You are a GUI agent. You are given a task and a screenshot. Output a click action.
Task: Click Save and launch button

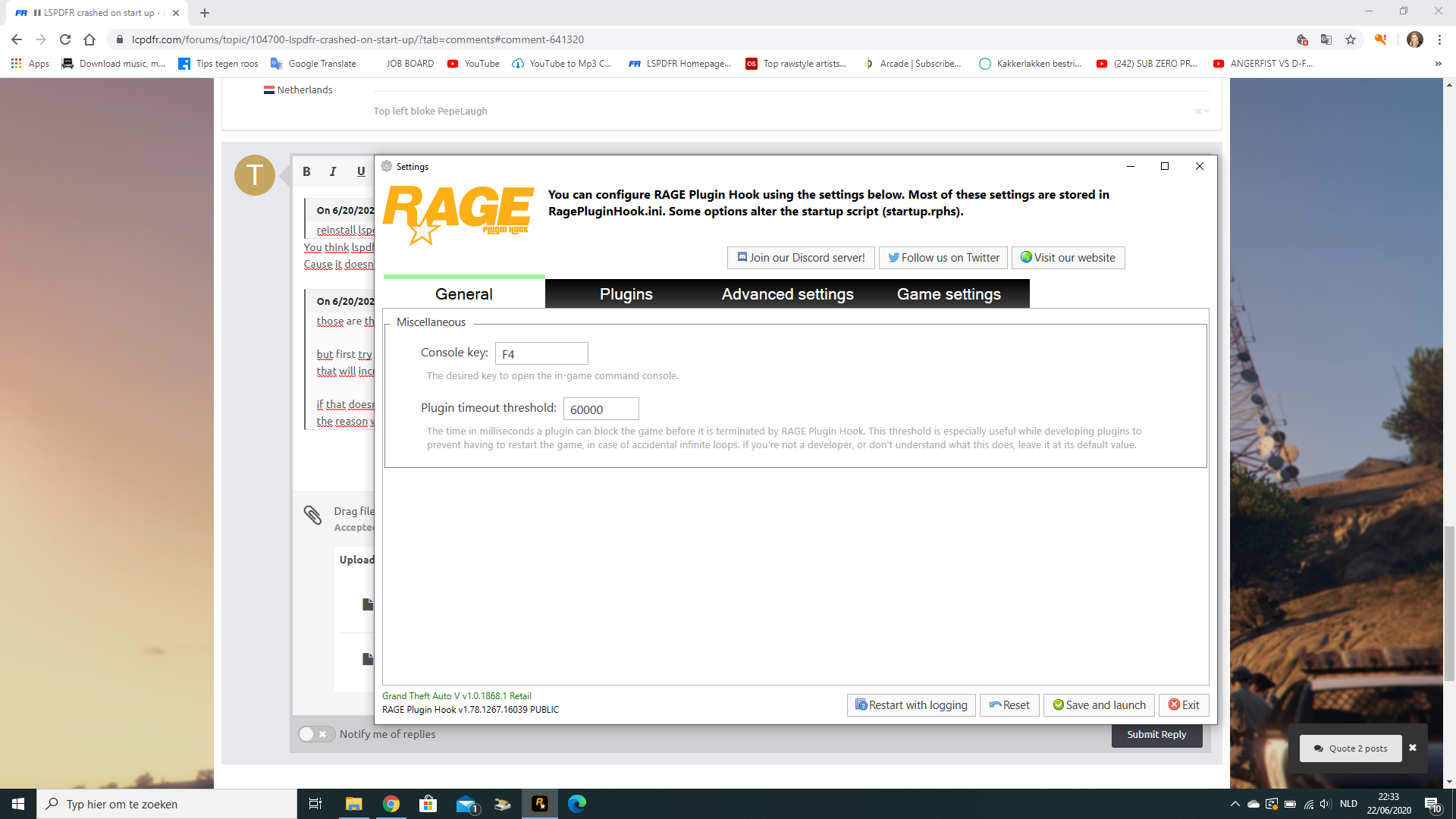1098,705
